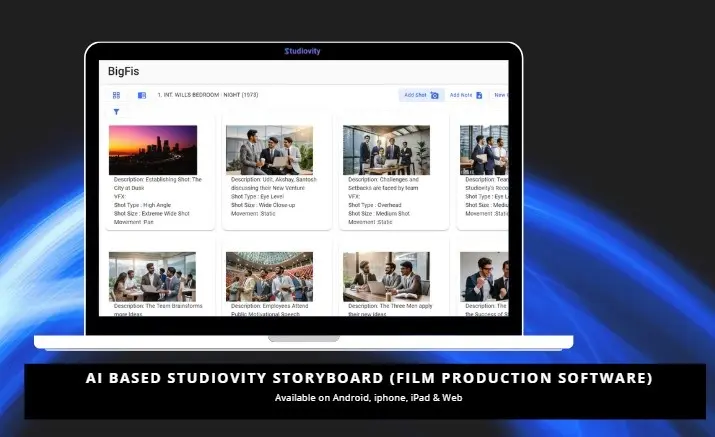The width and height of the screenshot is (715, 437).
Task: Open the team brainstorms more ideas thumbnail
Action: [153, 276]
